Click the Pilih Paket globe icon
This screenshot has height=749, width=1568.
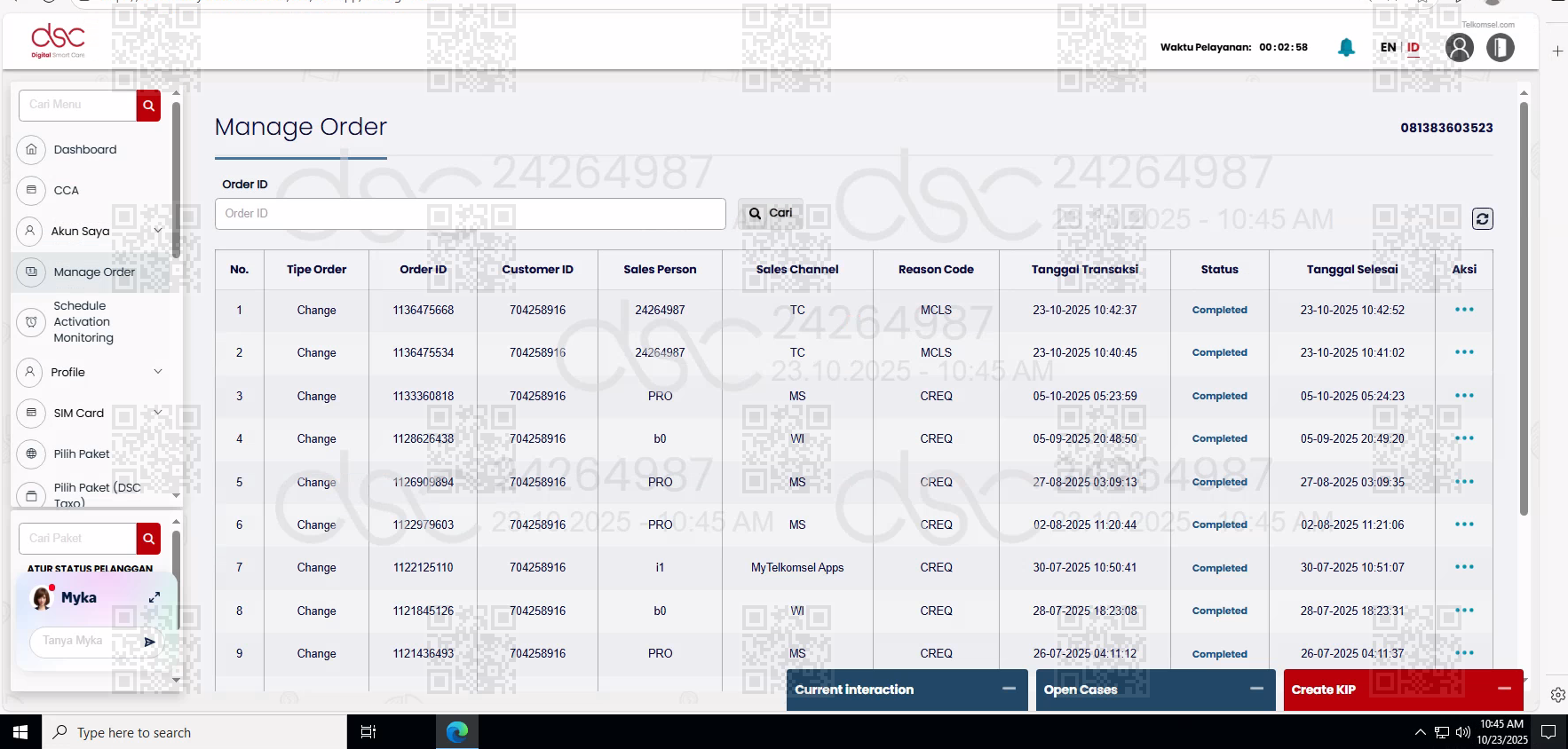(31, 453)
